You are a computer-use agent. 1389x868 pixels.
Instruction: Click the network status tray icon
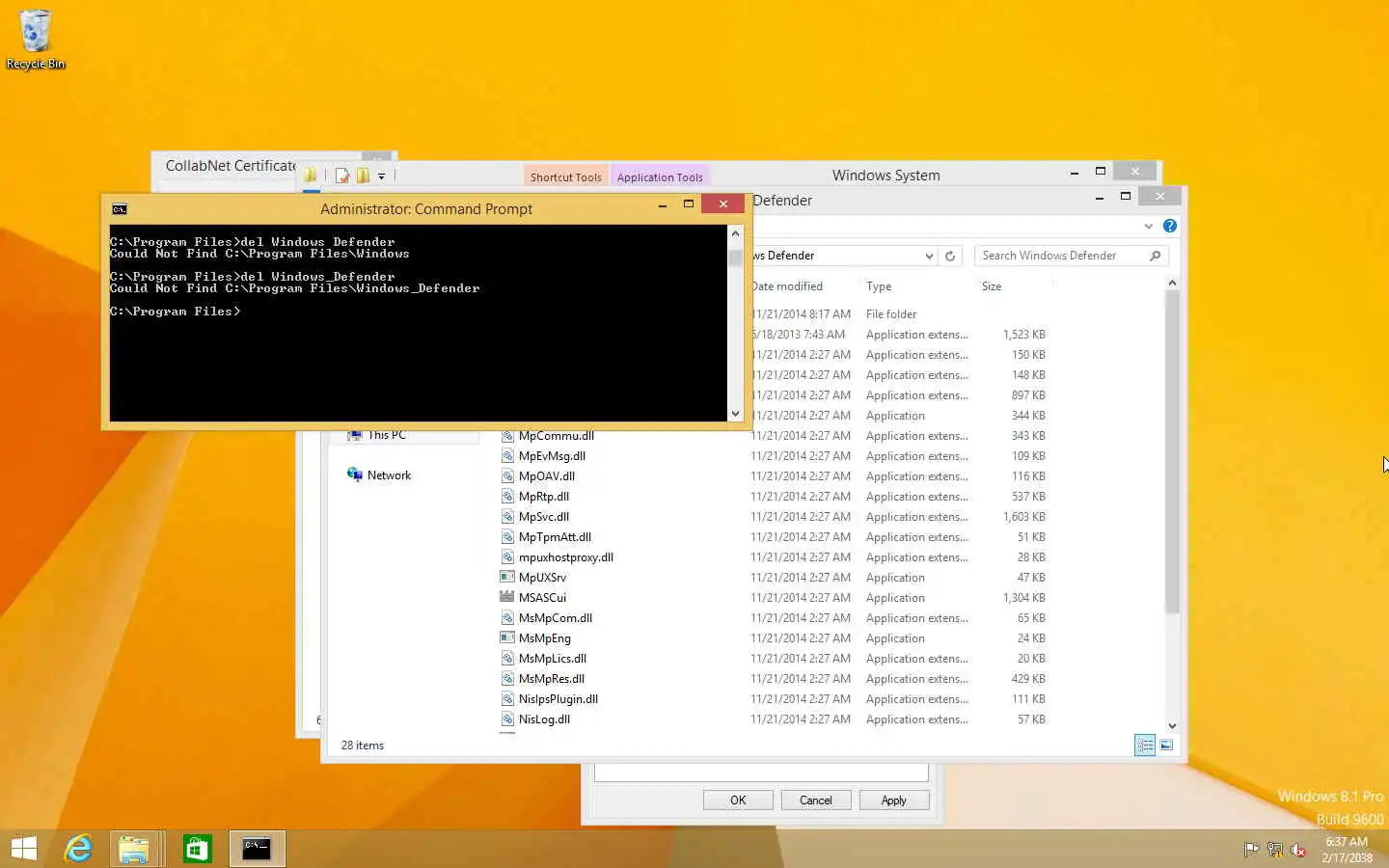1274,850
